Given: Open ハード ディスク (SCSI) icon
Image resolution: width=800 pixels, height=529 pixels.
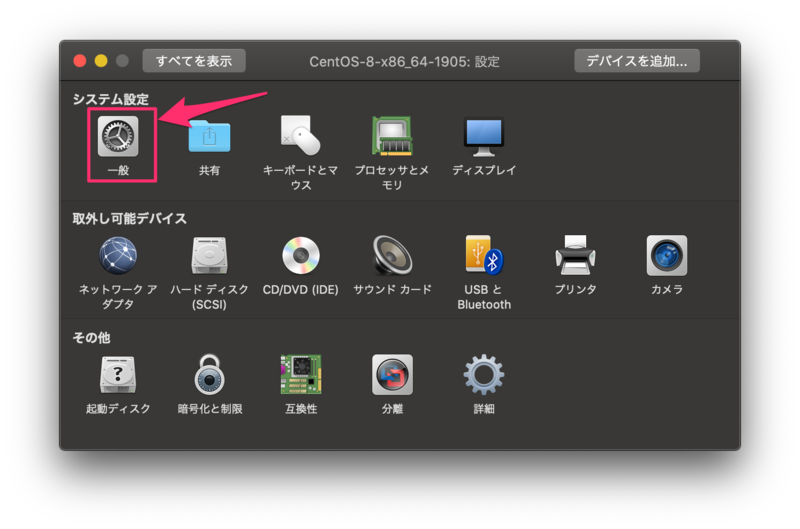Looking at the screenshot, I should 209,256.
